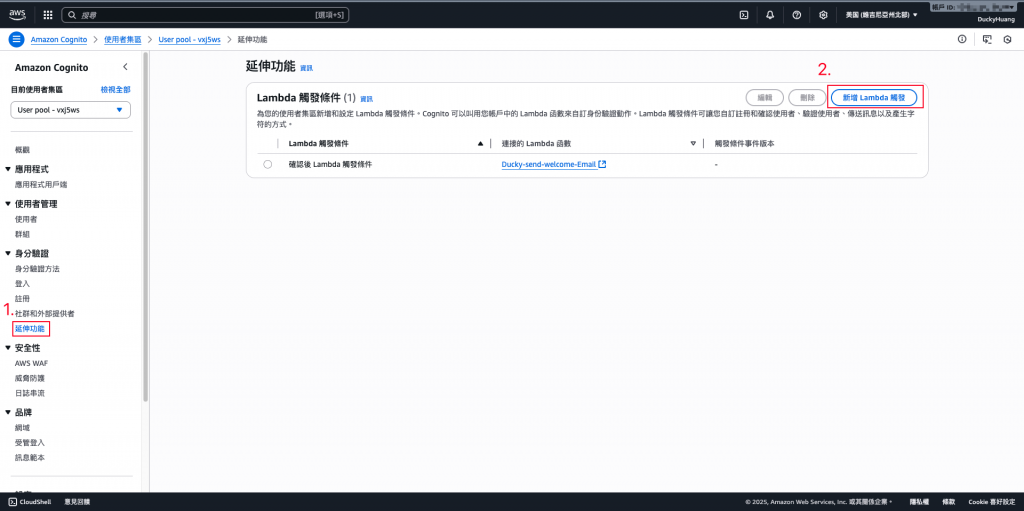Open the help question-mark menu
The height and width of the screenshot is (511, 1024).
[797, 14]
